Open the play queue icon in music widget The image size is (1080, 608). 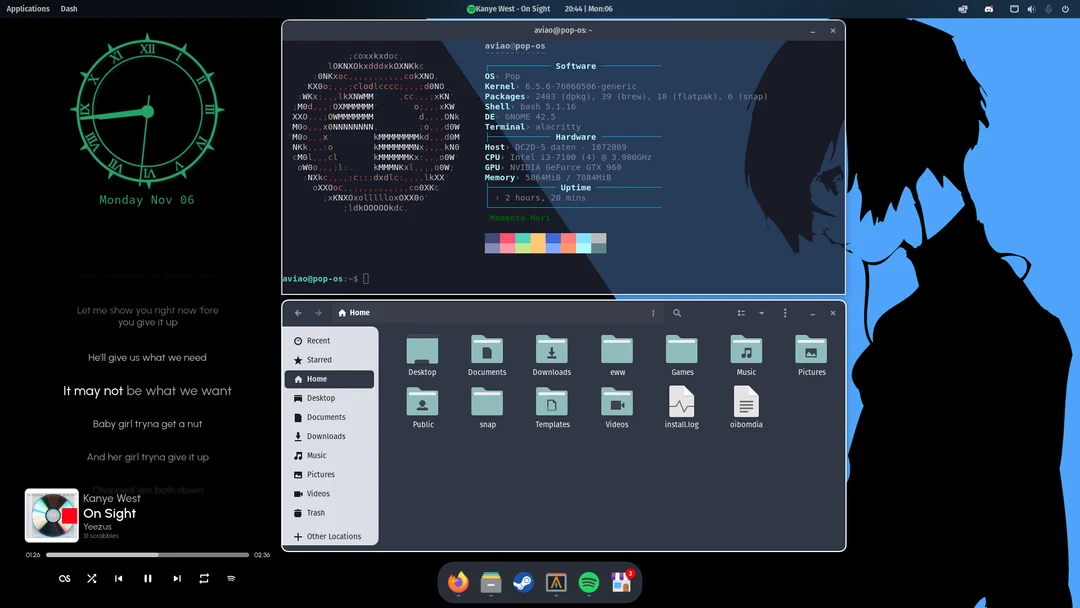click(x=230, y=578)
